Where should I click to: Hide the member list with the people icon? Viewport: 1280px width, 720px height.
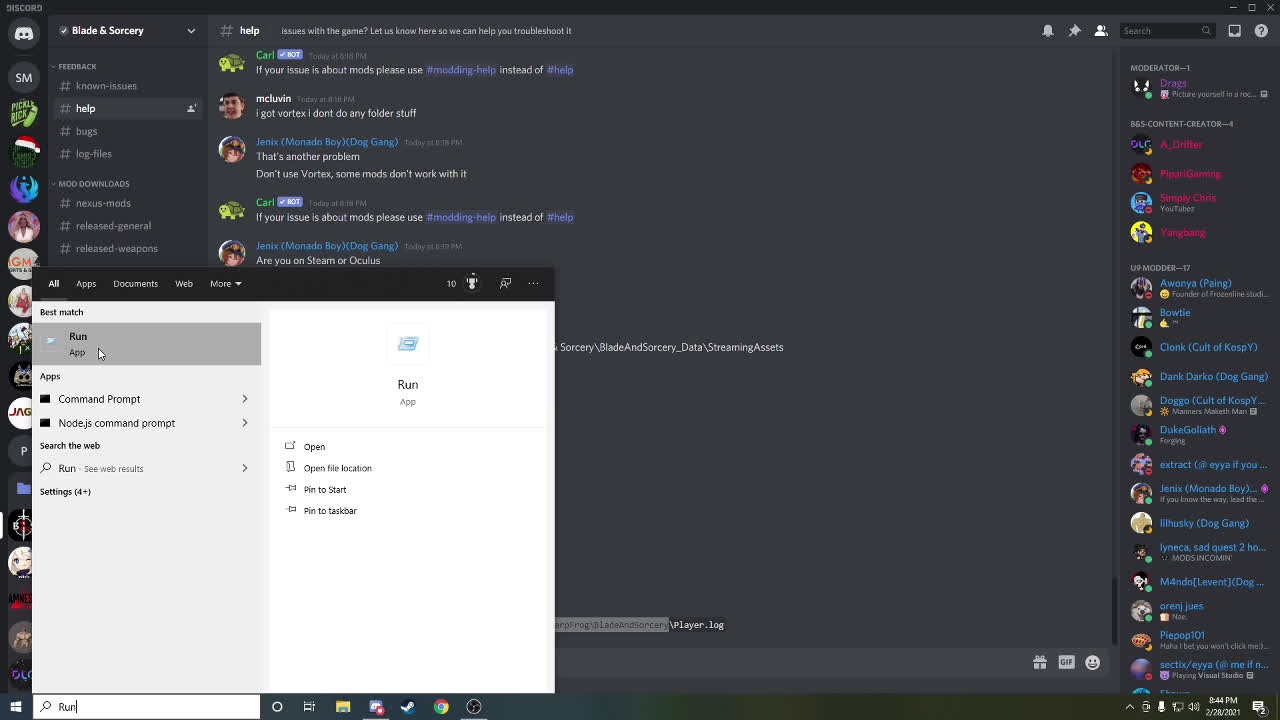coord(1099,31)
